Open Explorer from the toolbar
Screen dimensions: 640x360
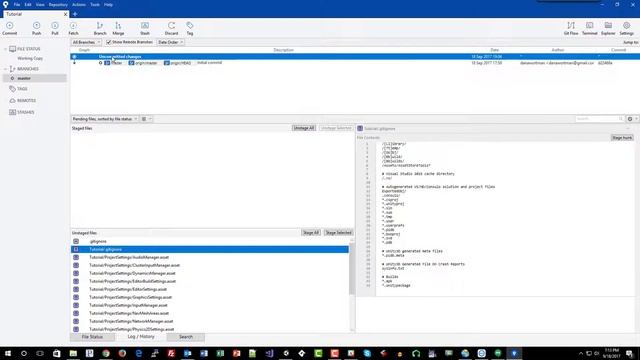point(608,28)
